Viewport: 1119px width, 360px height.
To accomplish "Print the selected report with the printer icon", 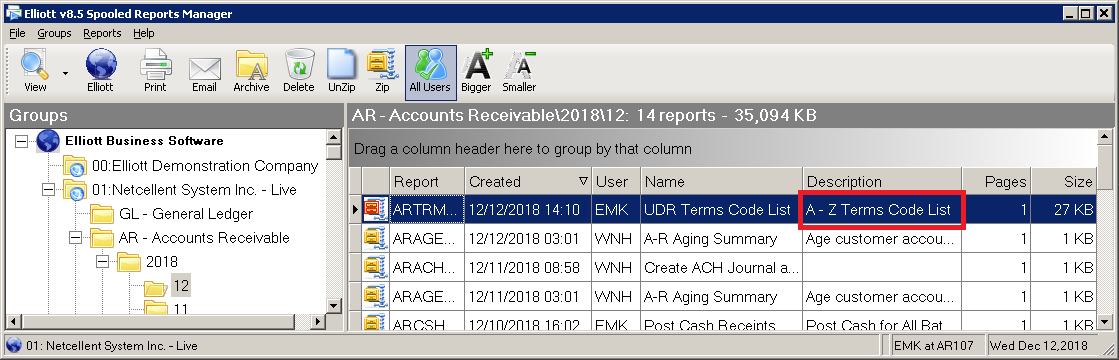I will [155, 70].
